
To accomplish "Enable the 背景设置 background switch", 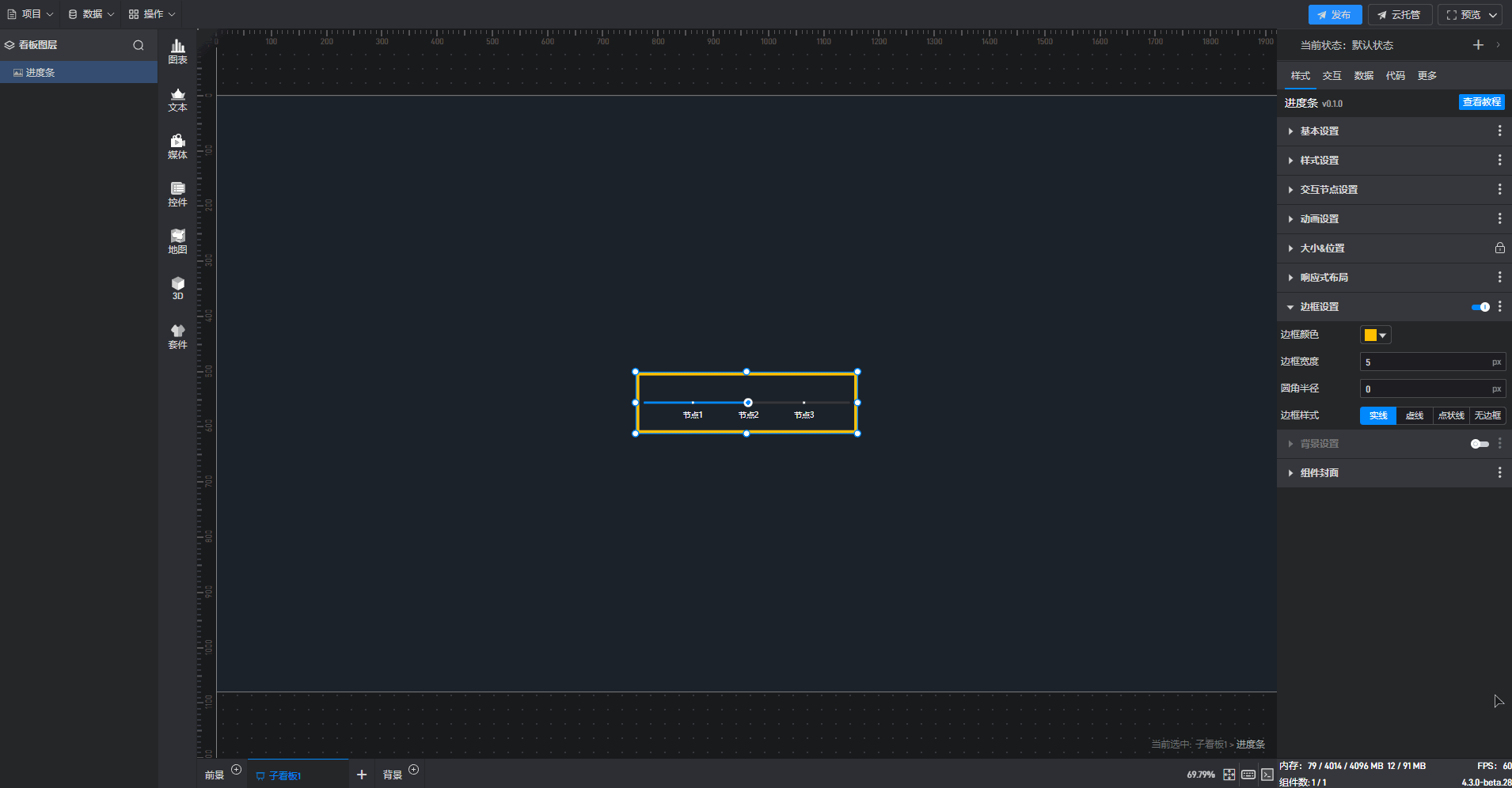I will pyautogui.click(x=1480, y=444).
